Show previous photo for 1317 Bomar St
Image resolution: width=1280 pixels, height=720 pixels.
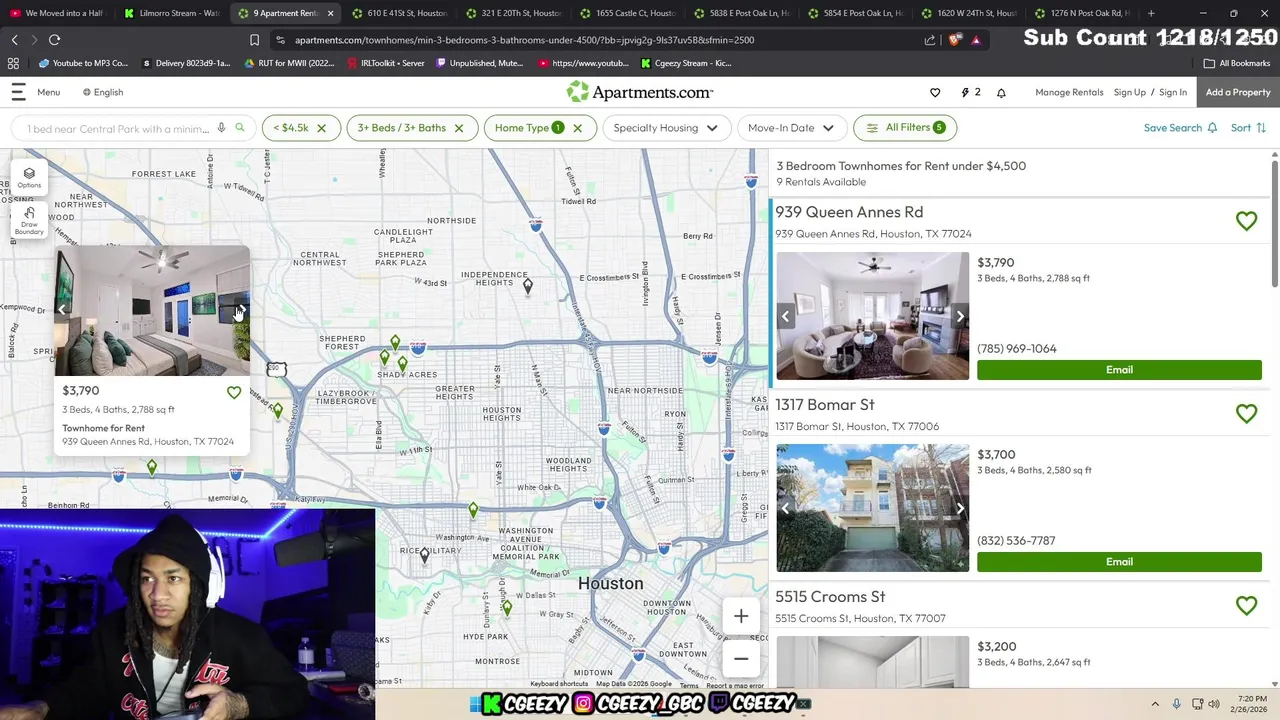tap(785, 509)
